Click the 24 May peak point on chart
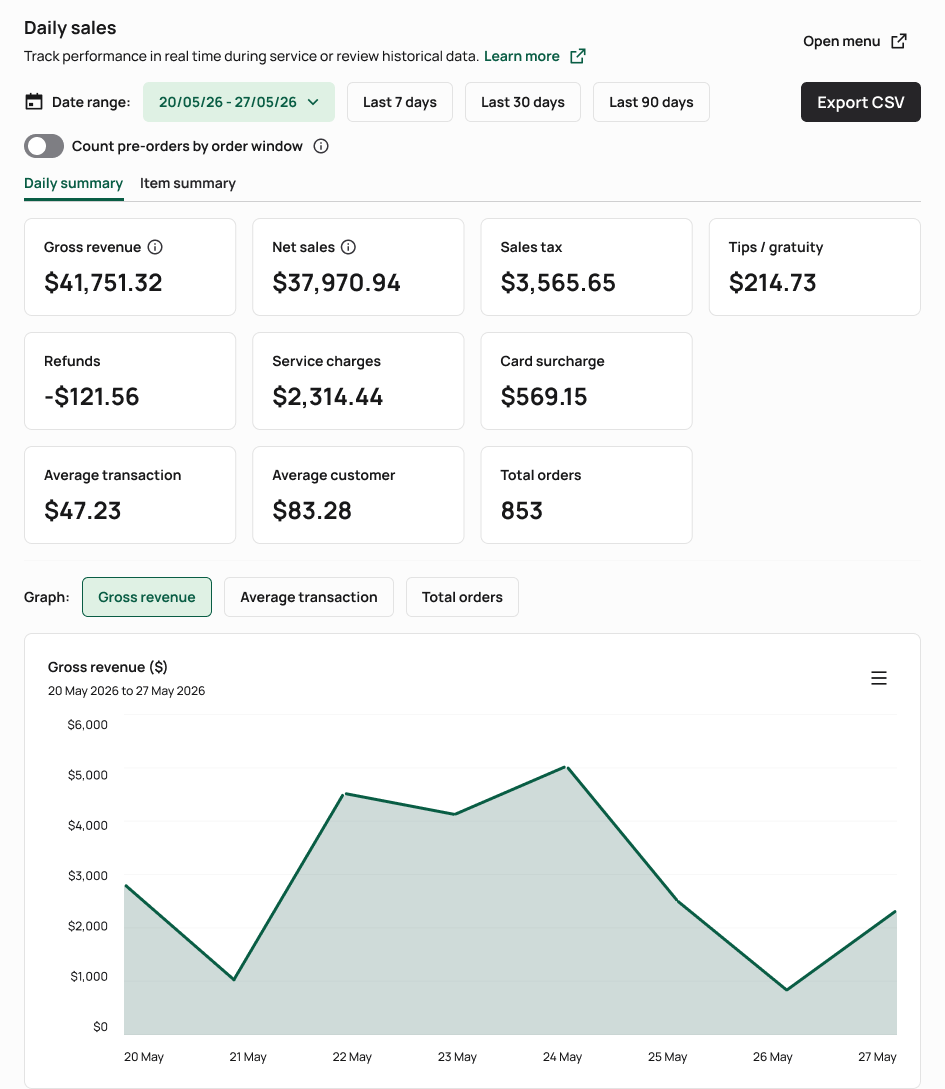This screenshot has width=945, height=1089. (x=566, y=767)
